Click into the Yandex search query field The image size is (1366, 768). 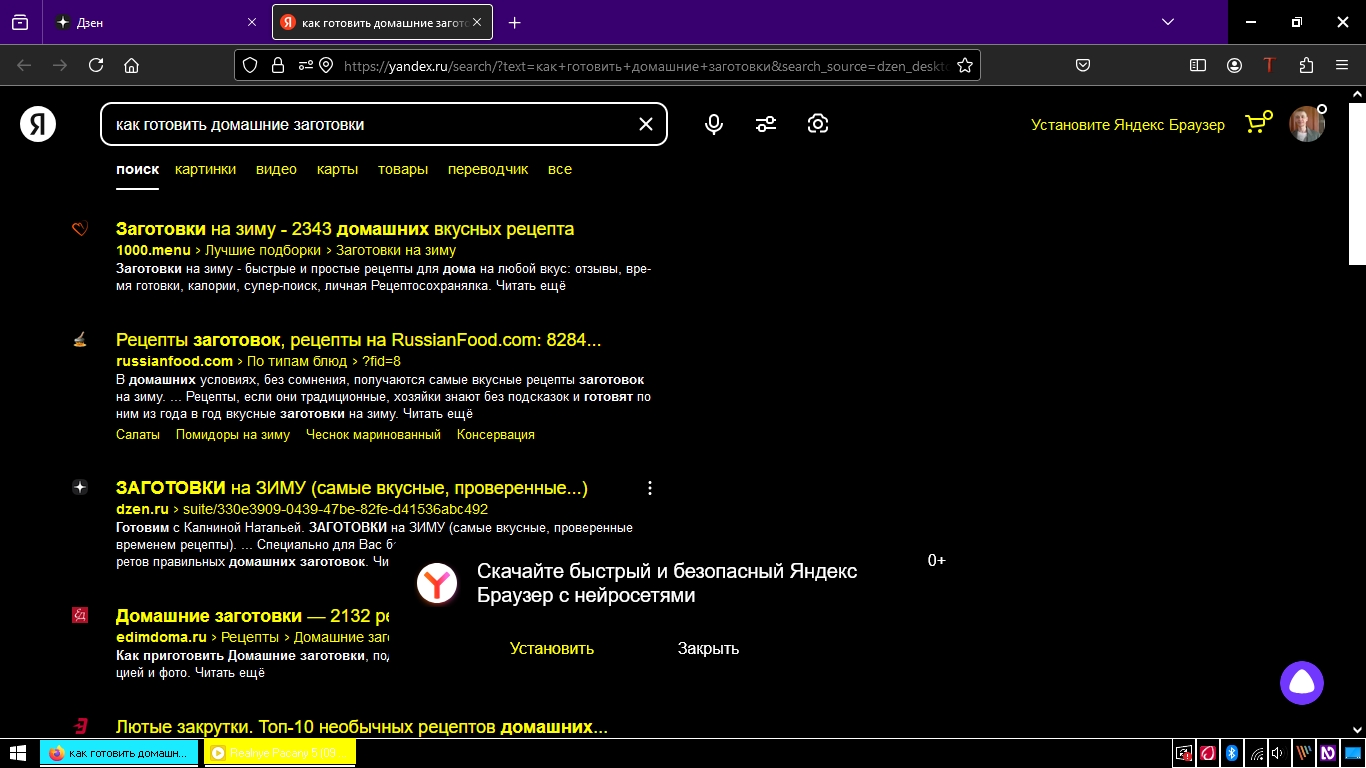[x=370, y=124]
